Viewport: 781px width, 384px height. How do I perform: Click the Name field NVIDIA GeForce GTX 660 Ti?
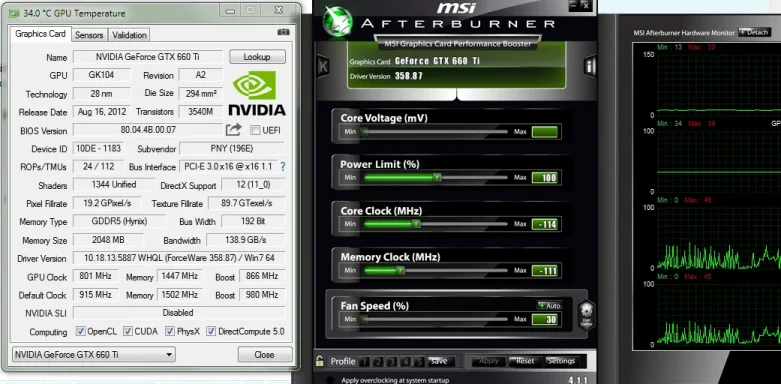click(x=148, y=57)
